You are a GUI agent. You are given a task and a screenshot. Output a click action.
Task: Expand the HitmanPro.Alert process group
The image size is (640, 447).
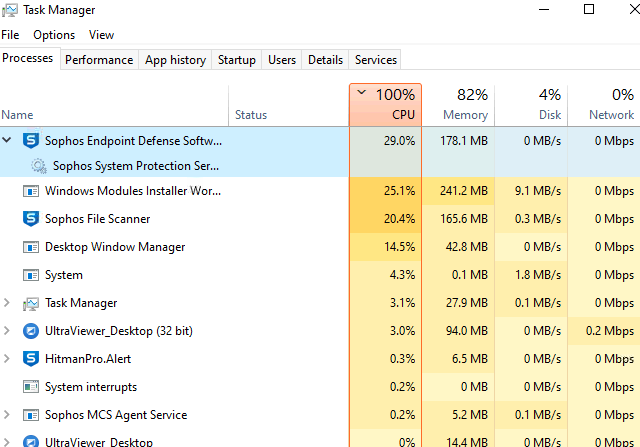coord(9,359)
